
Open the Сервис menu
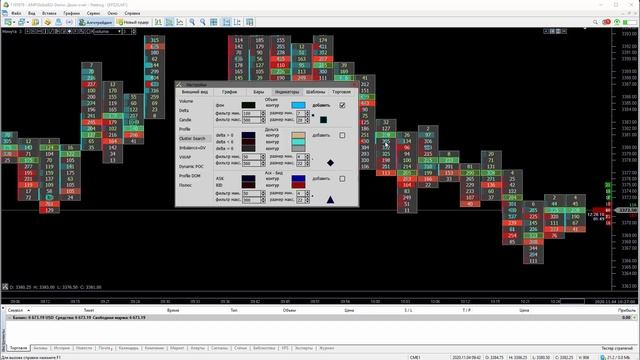click(x=93, y=13)
